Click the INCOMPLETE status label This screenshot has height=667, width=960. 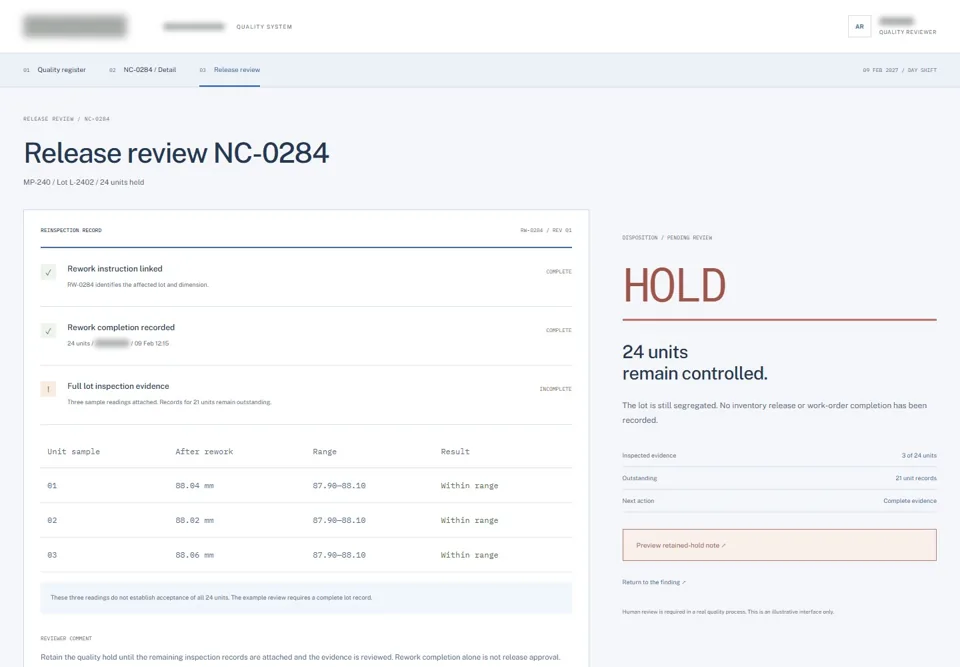pyautogui.click(x=555, y=389)
